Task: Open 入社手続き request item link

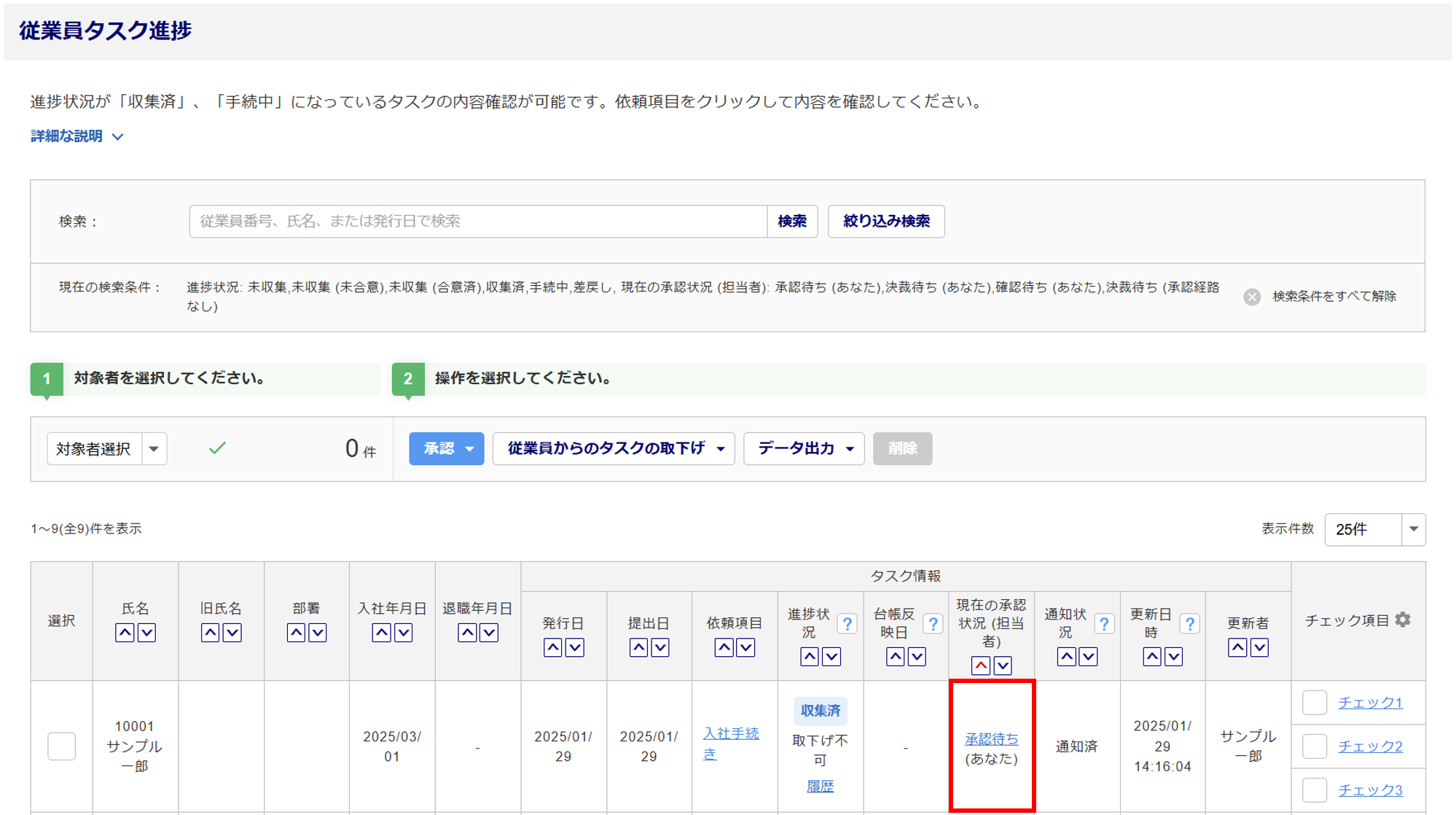Action: (x=731, y=744)
